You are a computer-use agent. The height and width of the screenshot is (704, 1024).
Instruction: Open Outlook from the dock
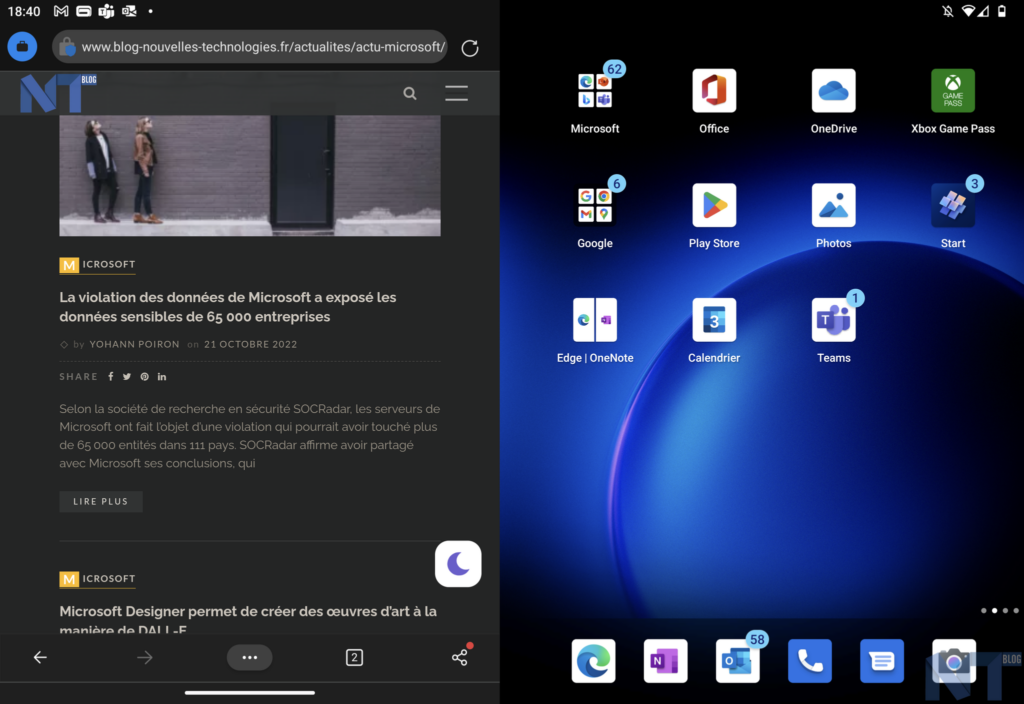click(x=737, y=661)
